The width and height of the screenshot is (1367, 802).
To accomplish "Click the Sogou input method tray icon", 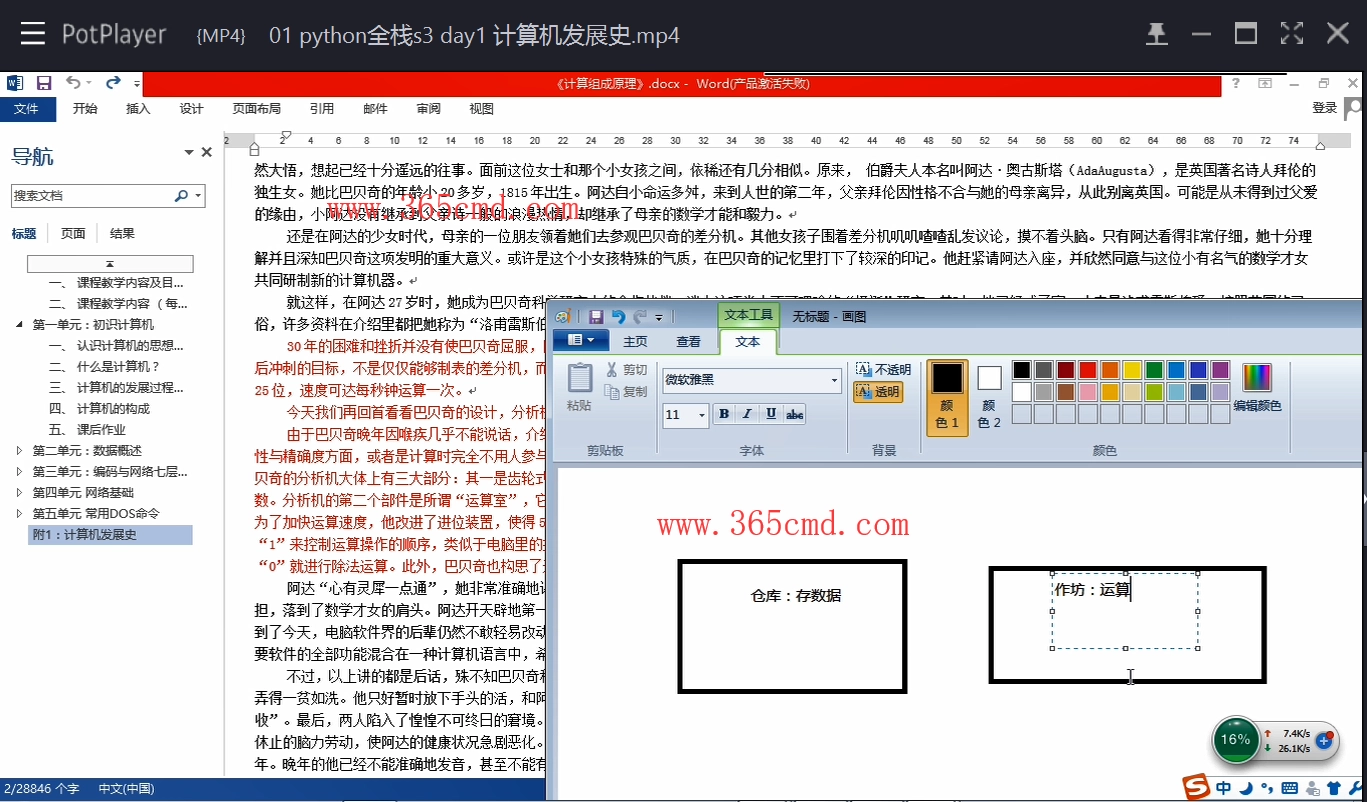I will pyautogui.click(x=1197, y=787).
